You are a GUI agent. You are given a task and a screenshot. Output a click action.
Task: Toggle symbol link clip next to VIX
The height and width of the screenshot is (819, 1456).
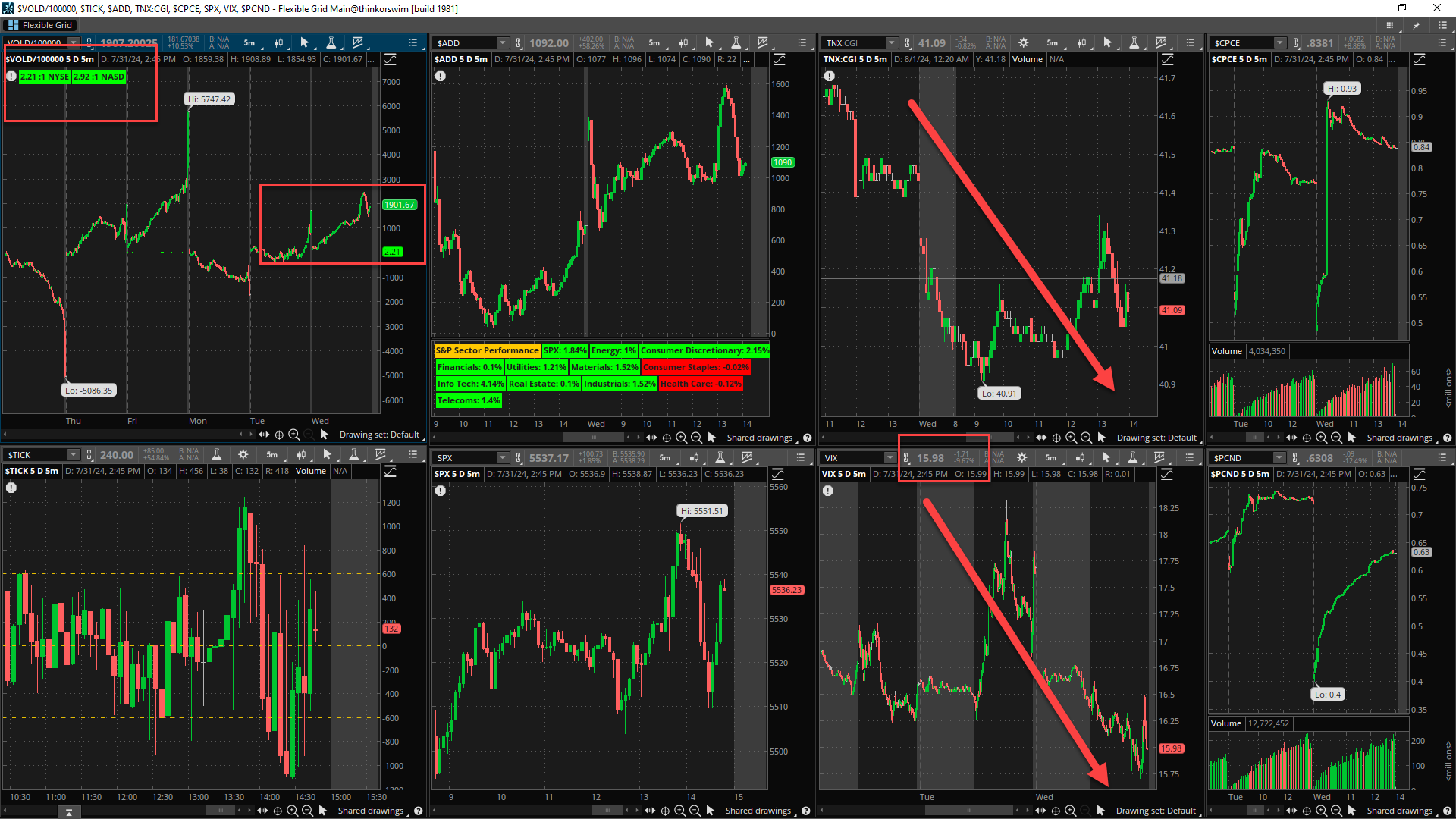(x=905, y=458)
